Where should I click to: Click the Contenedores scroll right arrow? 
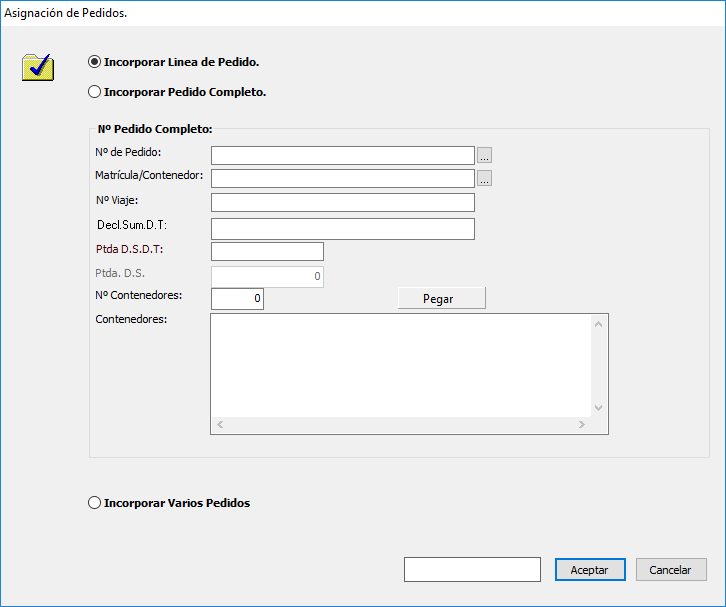click(581, 425)
